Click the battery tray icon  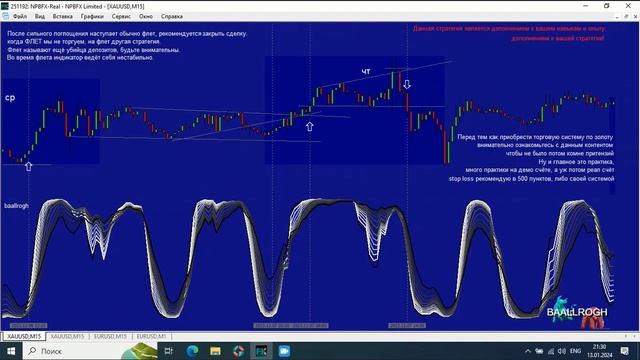click(x=539, y=351)
